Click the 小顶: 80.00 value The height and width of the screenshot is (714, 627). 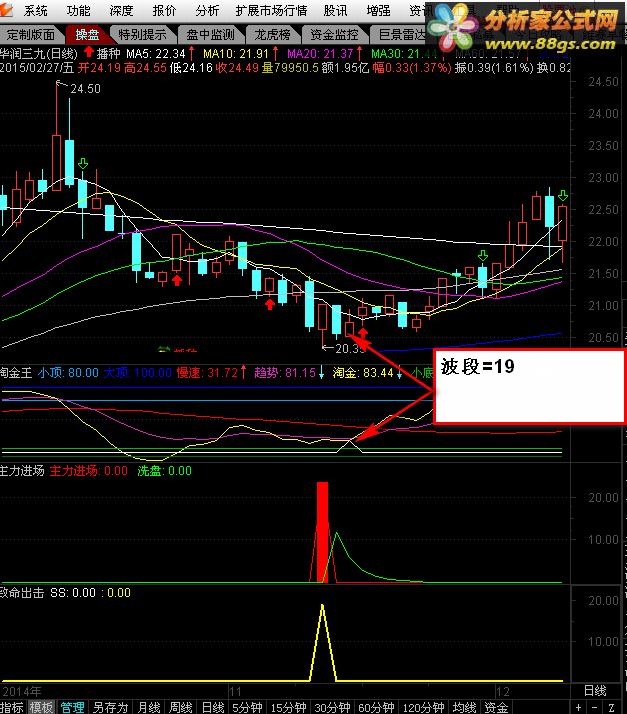click(68, 373)
